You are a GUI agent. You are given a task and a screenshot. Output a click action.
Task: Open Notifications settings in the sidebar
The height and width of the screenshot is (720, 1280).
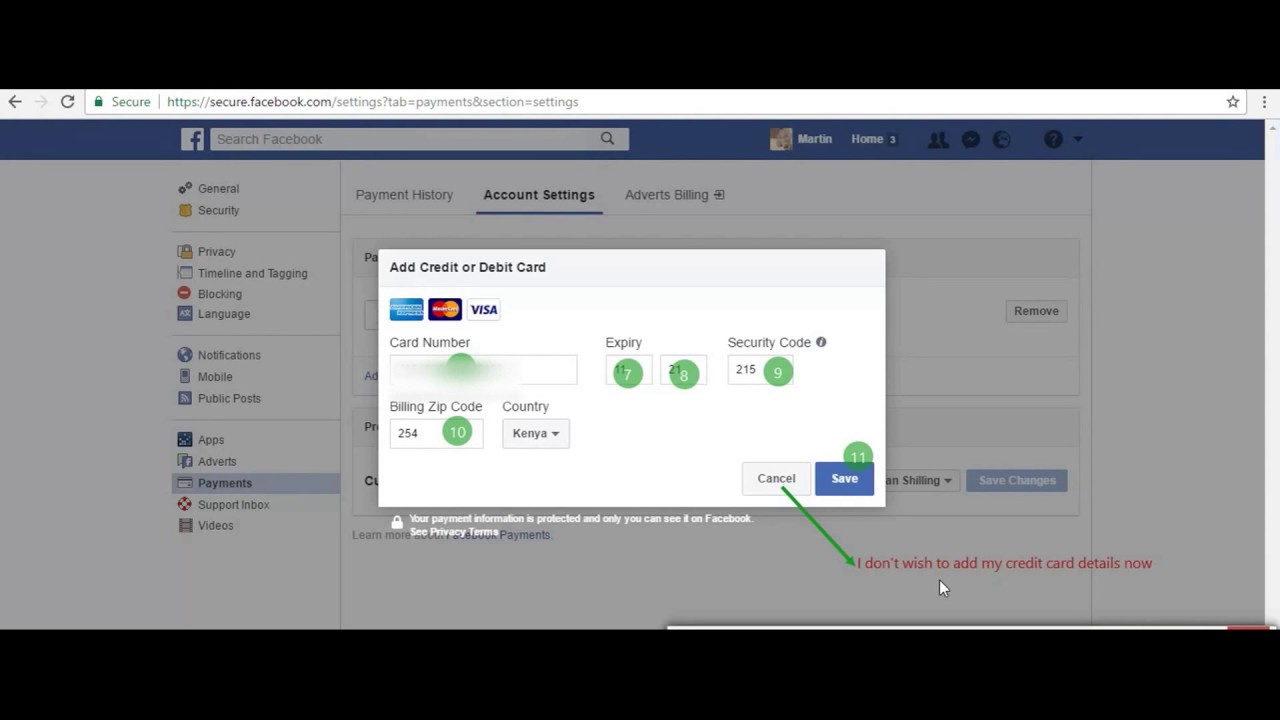[229, 355]
